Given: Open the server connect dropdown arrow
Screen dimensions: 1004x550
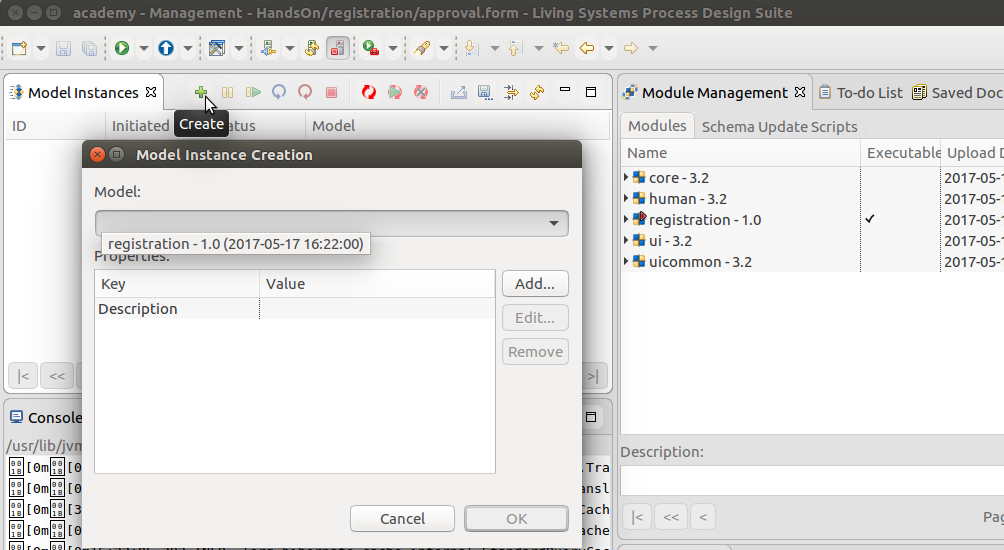Looking at the screenshot, I should pos(290,49).
